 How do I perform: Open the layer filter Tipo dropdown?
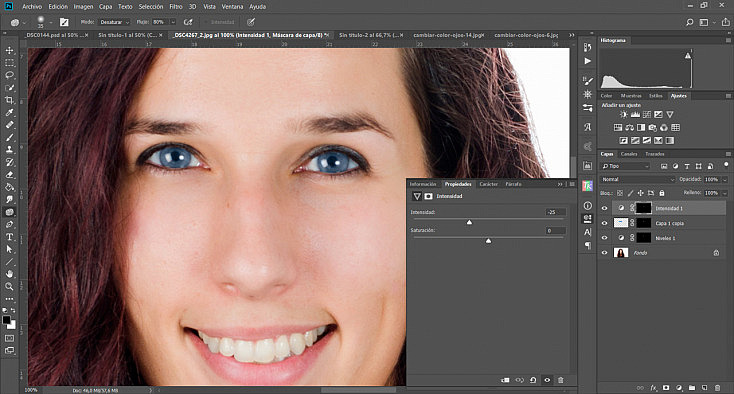[625, 166]
